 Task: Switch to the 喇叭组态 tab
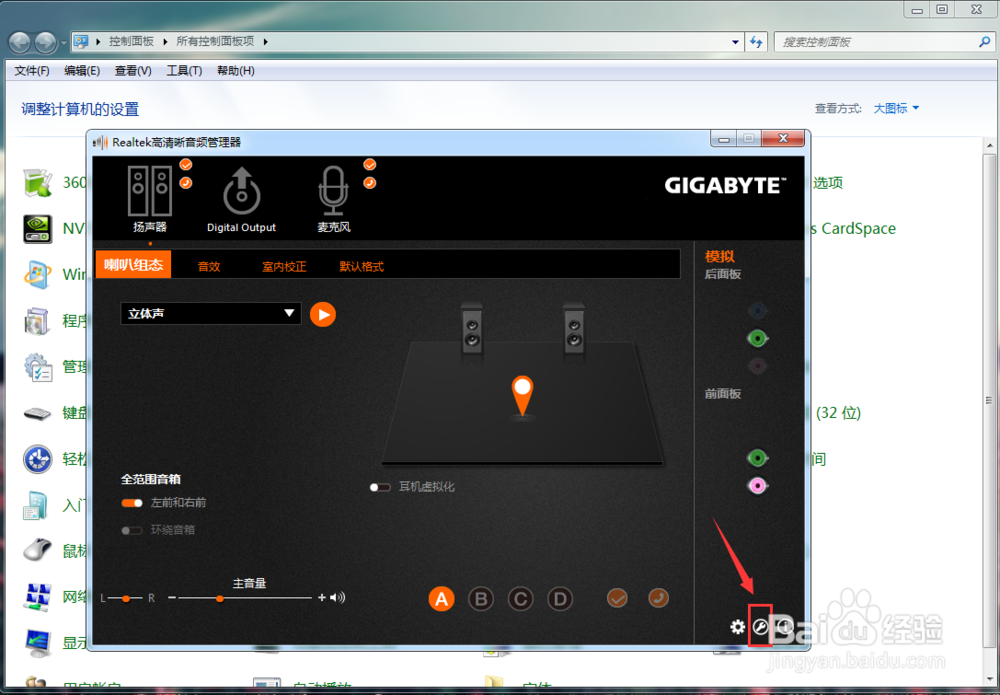coord(133,265)
